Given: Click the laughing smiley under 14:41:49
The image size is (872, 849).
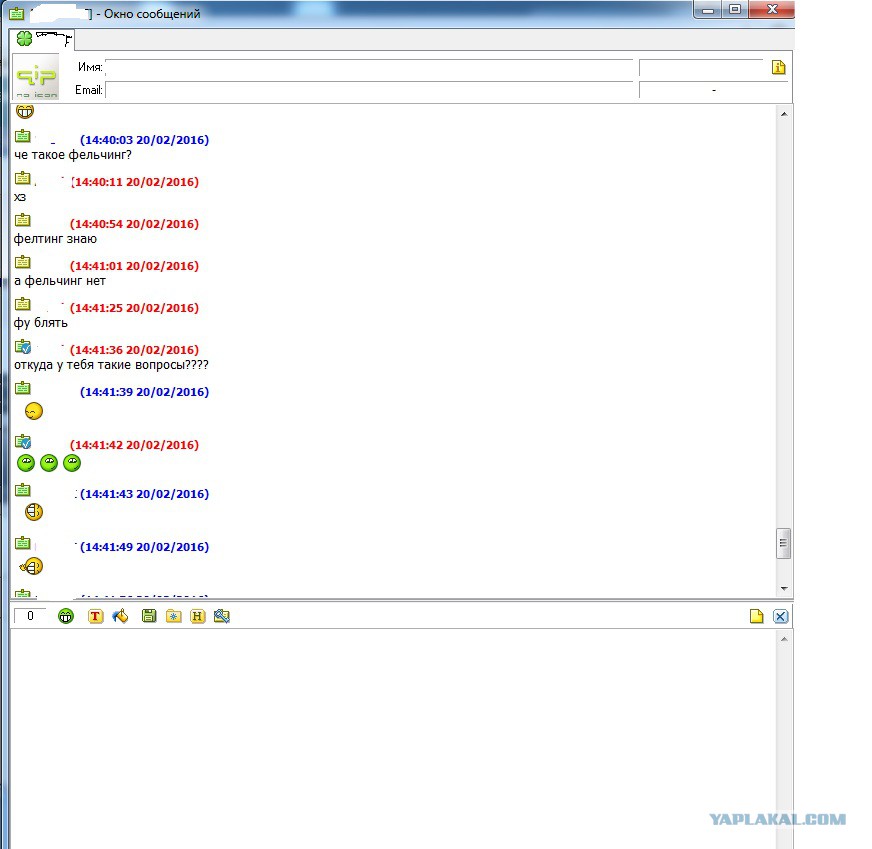Looking at the screenshot, I should point(32,567).
